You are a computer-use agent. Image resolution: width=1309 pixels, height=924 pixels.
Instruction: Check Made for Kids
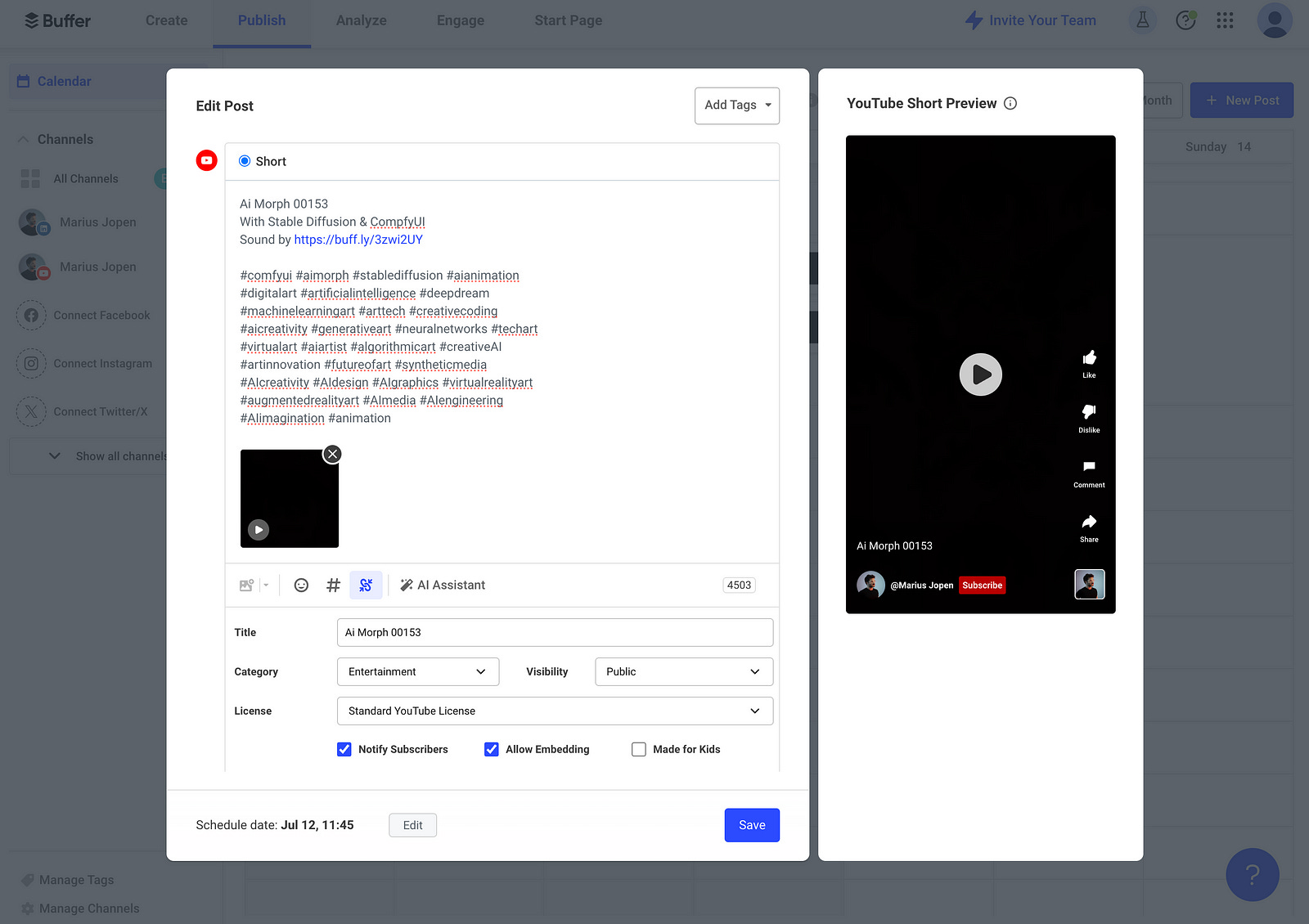(x=639, y=750)
